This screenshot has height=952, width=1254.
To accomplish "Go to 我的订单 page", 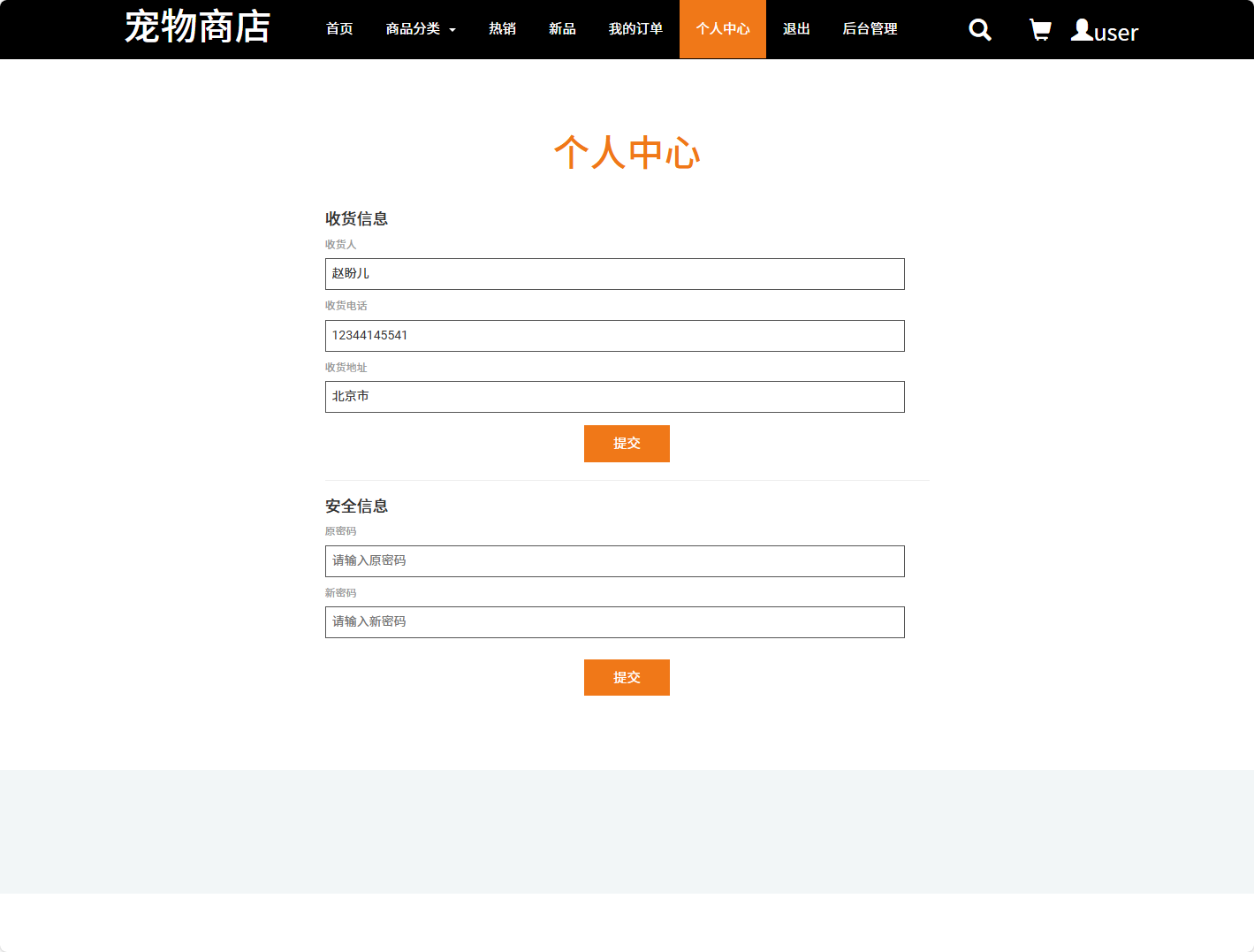I will pyautogui.click(x=635, y=29).
